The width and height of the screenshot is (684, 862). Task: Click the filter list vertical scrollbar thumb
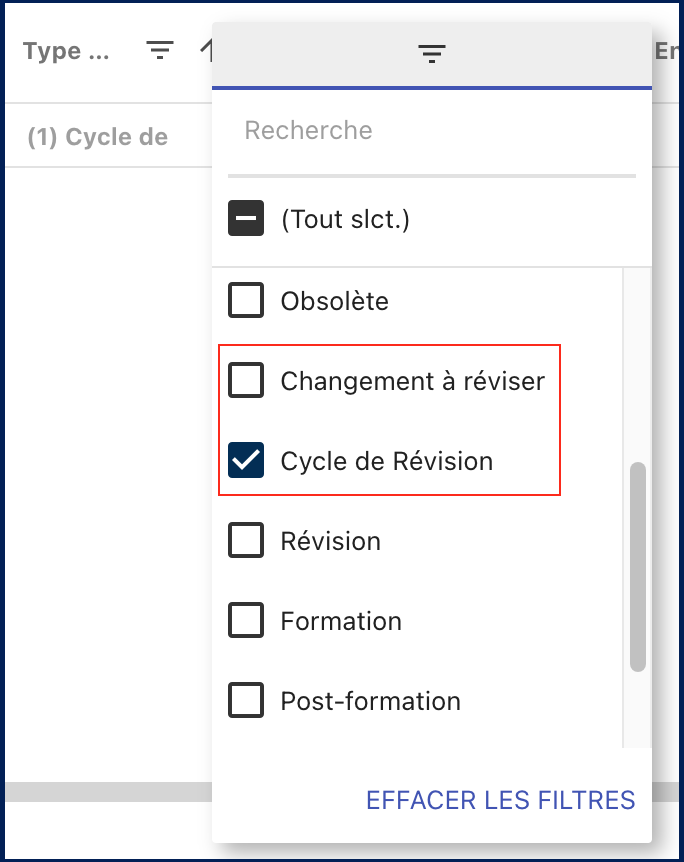638,565
